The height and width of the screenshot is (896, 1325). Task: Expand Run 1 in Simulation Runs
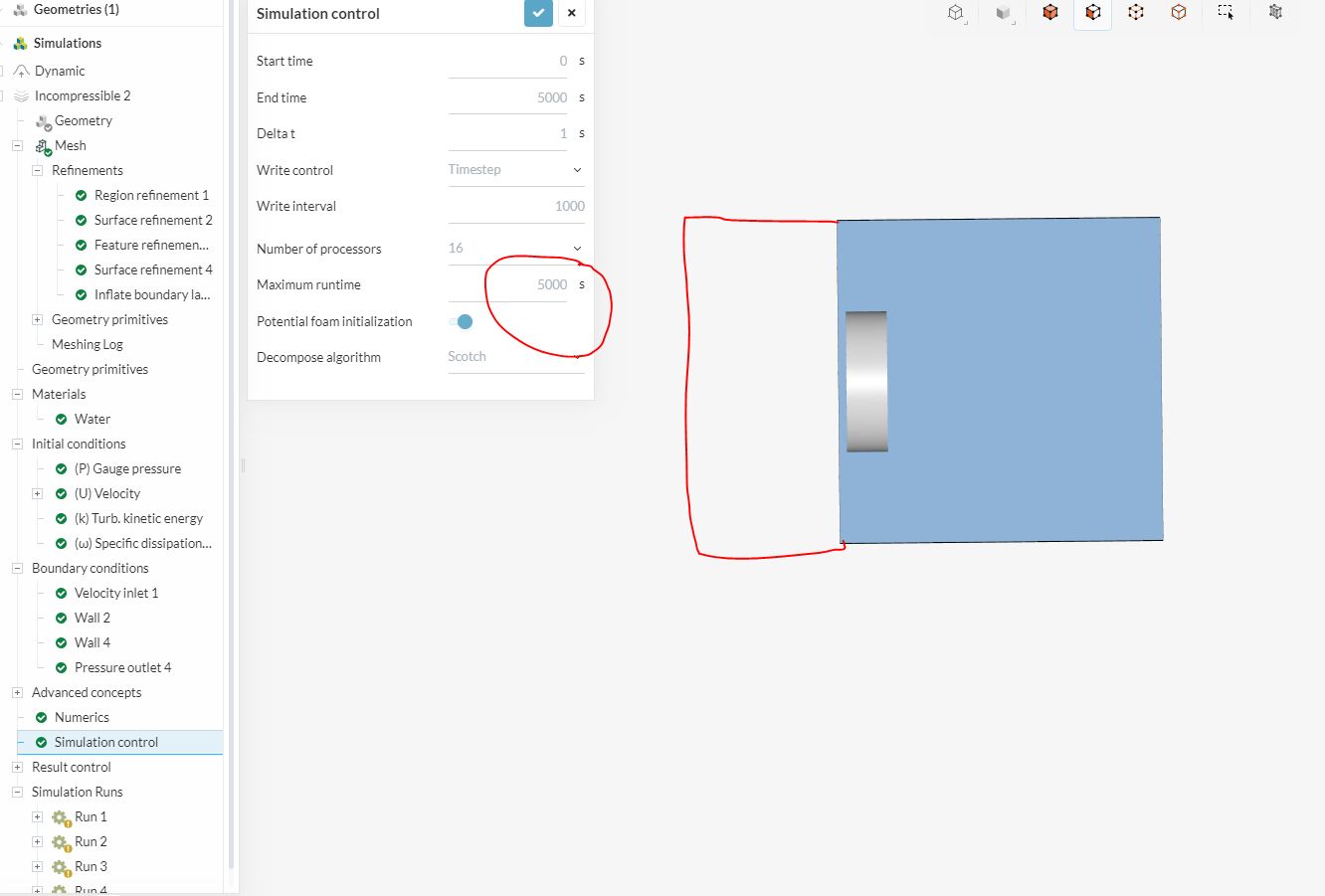37,816
